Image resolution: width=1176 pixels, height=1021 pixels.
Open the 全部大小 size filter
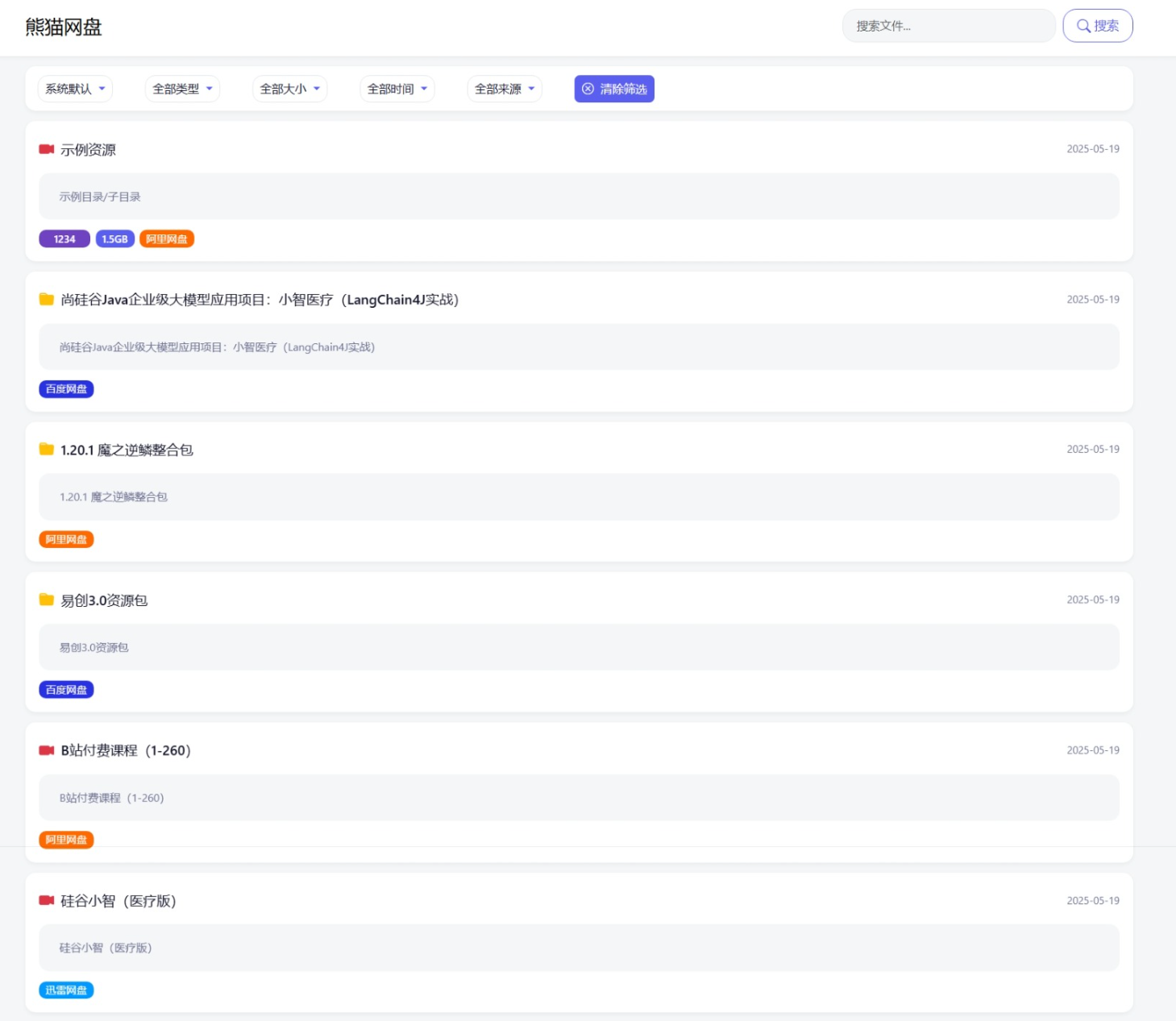click(289, 89)
